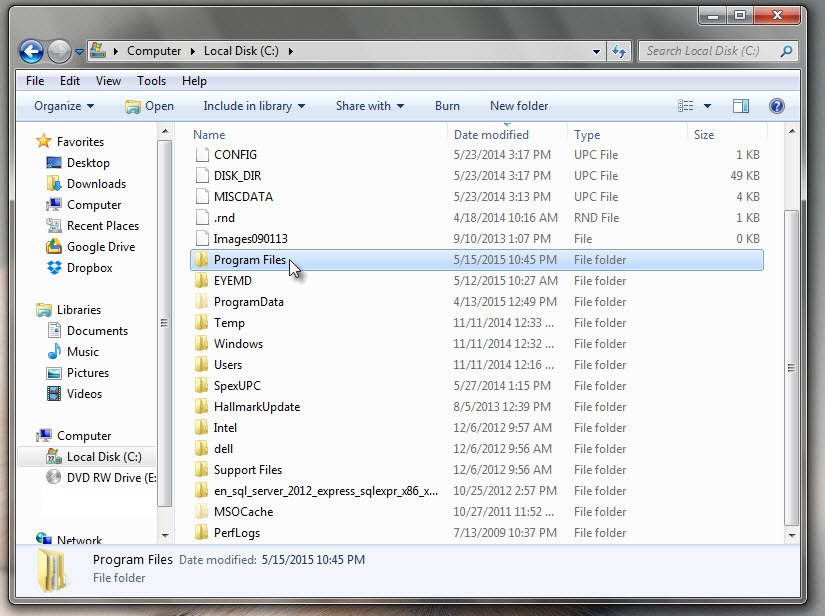The width and height of the screenshot is (825, 616).
Task: Open the Help menu
Action: pyautogui.click(x=194, y=81)
